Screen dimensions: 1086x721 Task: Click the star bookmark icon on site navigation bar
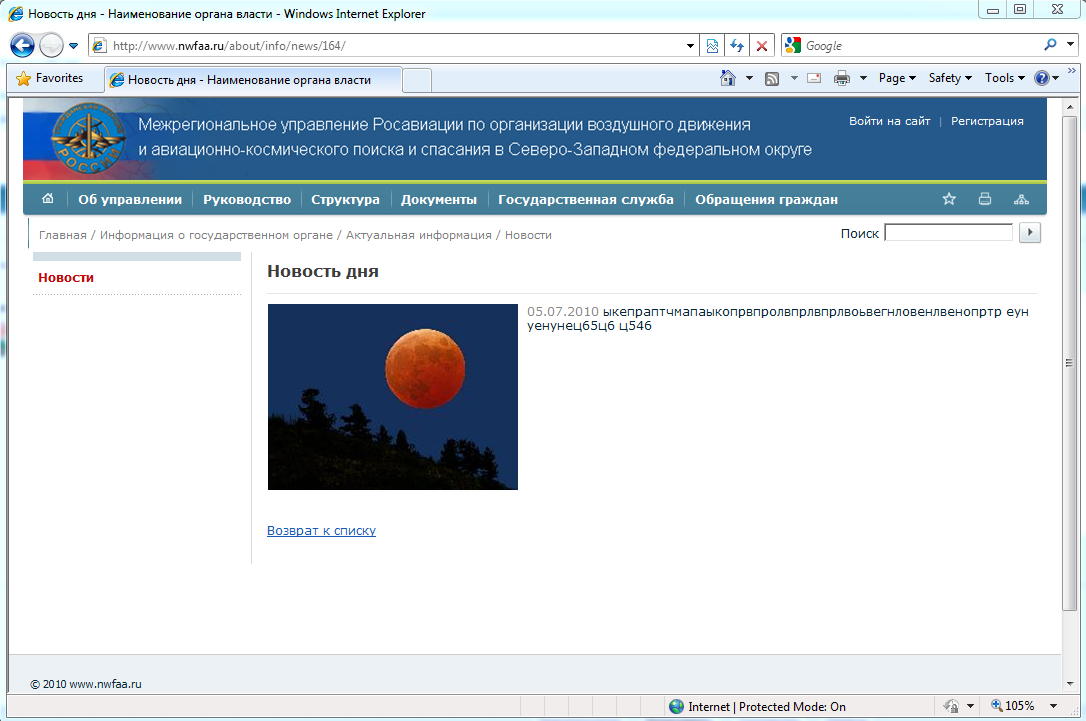click(949, 199)
